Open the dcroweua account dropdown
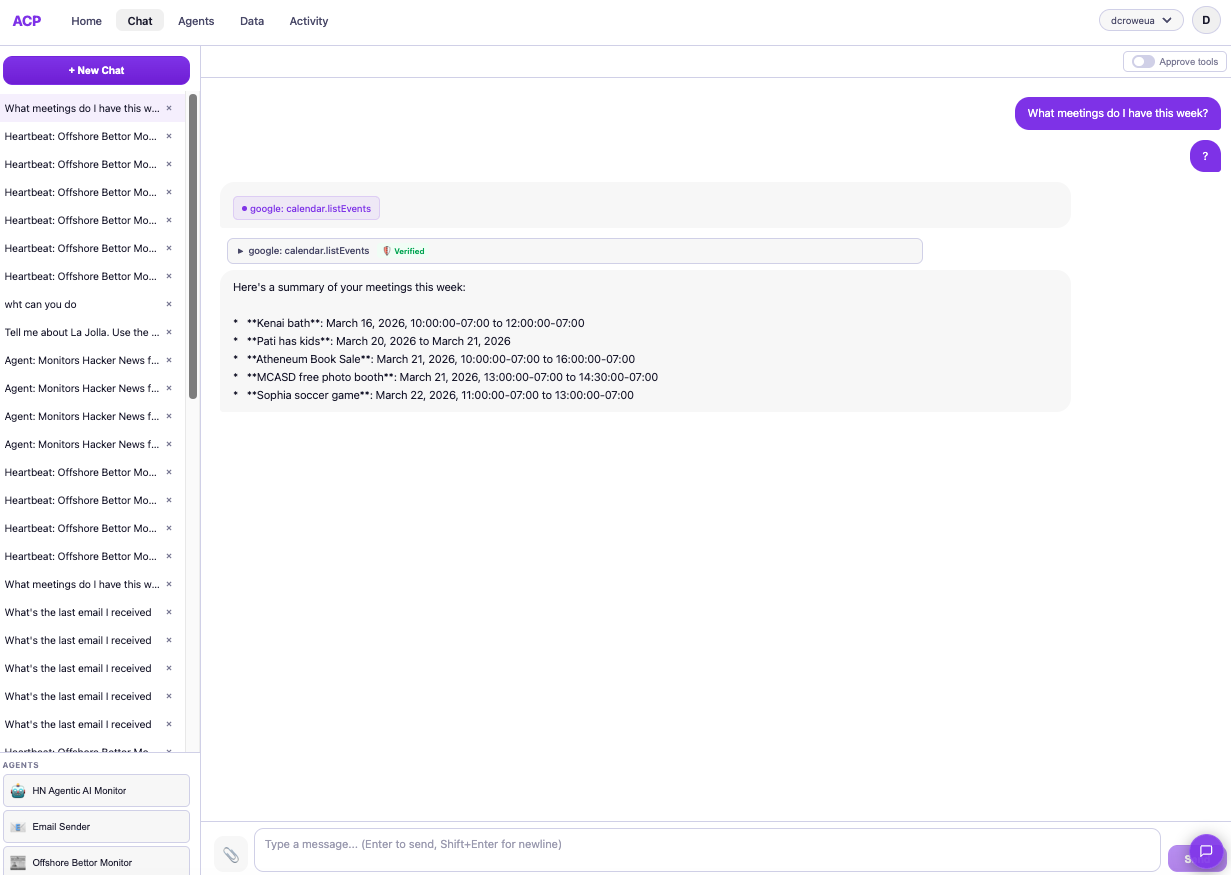This screenshot has width=1231, height=875. tap(1141, 19)
